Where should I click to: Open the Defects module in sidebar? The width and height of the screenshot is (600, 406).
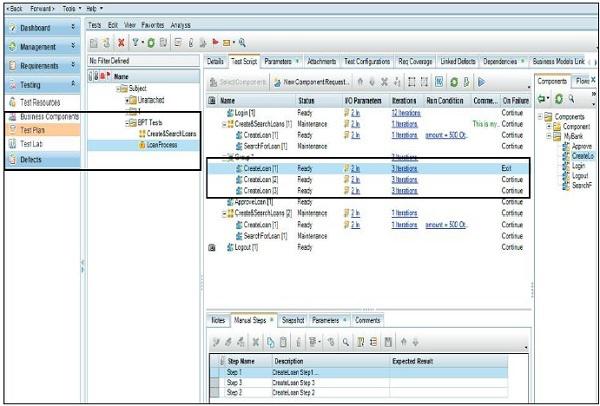(x=42, y=160)
